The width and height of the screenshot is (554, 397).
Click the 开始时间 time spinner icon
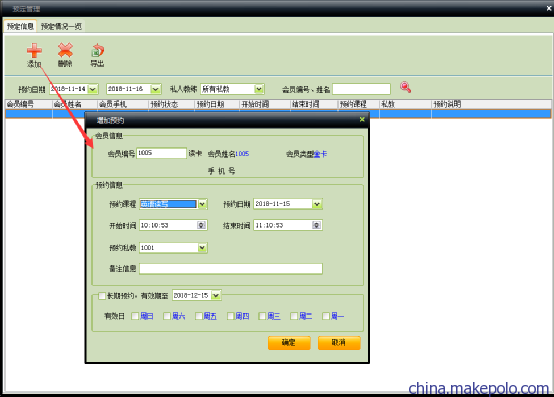(x=201, y=225)
